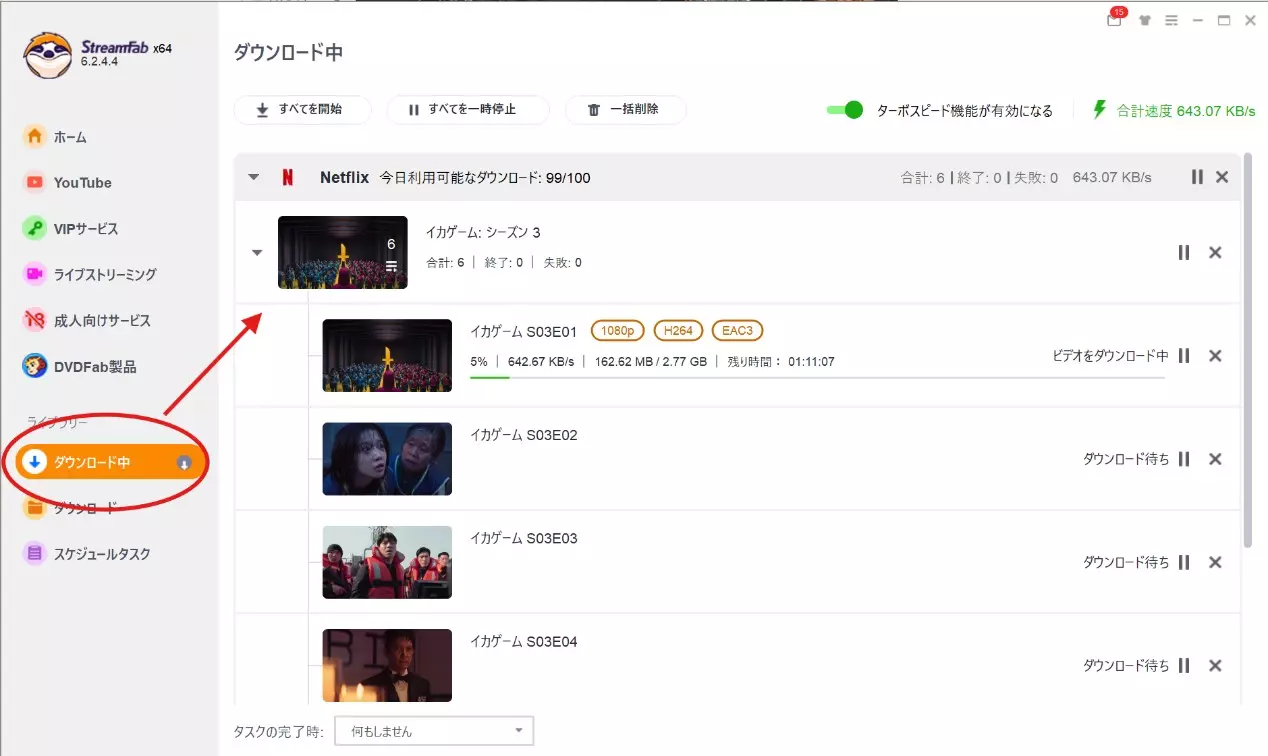Image resolution: width=1268 pixels, height=756 pixels.
Task: Open DVDFab製品 from sidebar
Action: 87,366
